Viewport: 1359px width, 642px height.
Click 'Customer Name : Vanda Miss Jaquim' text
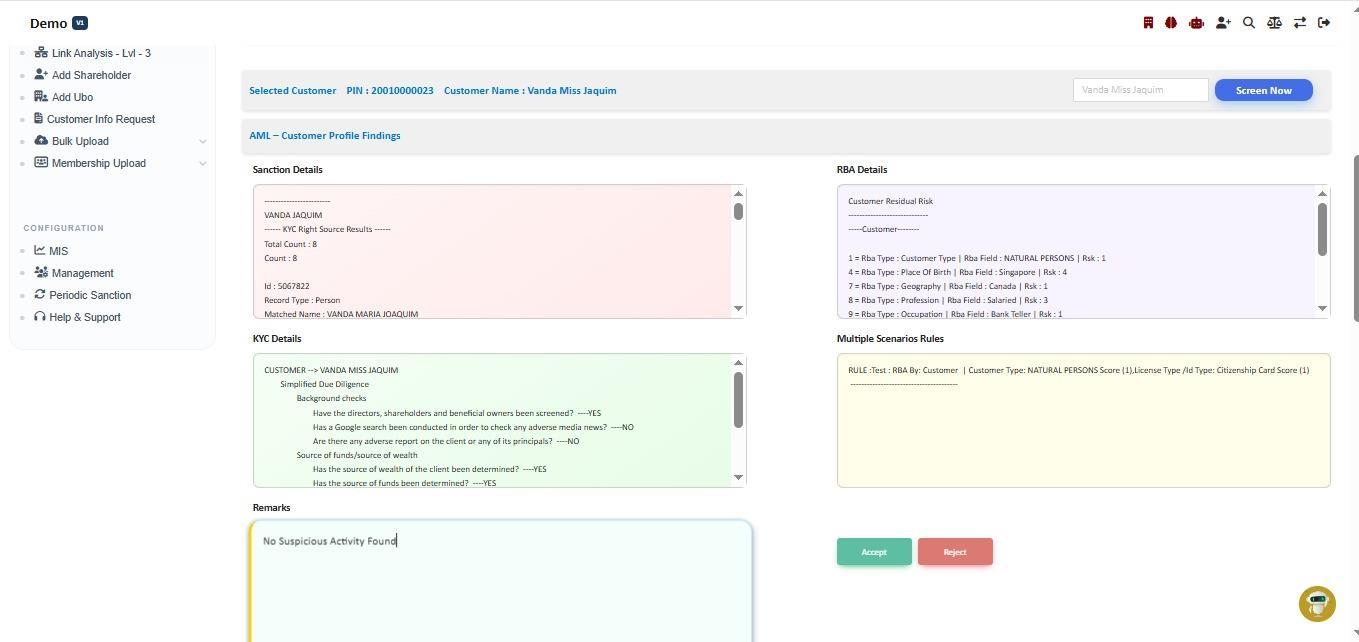click(x=530, y=91)
